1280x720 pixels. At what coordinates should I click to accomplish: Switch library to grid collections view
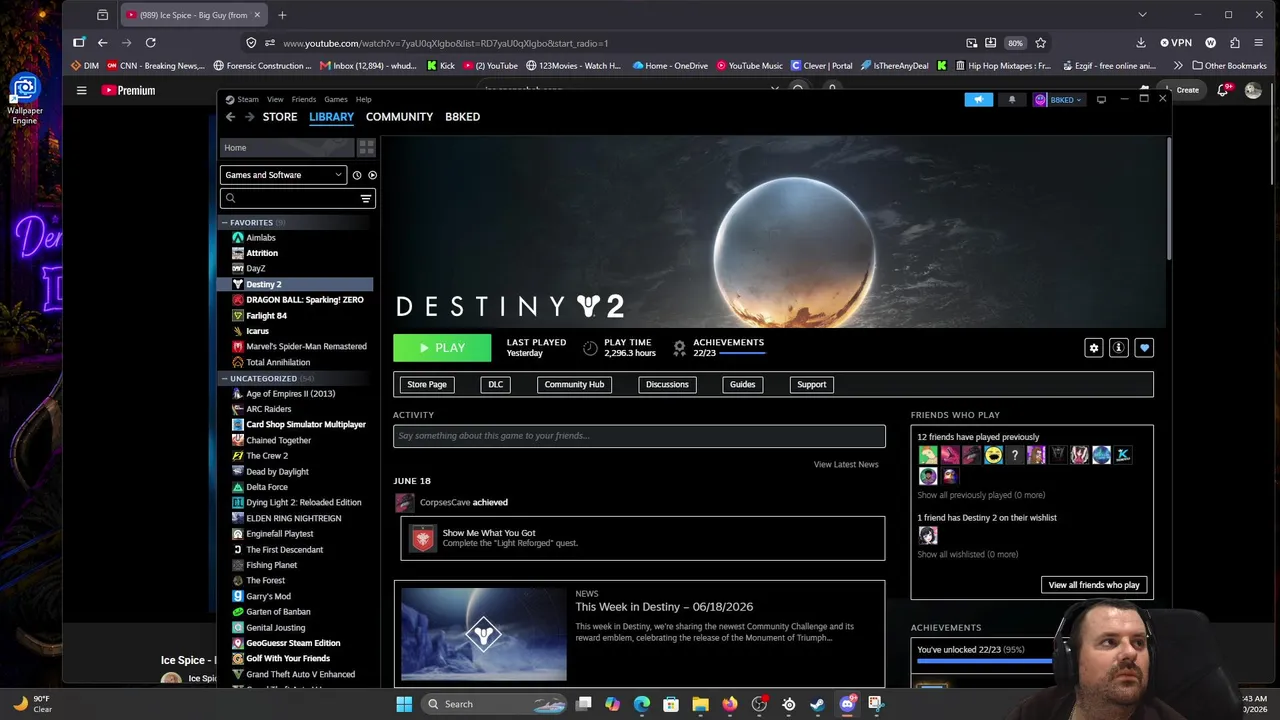point(366,148)
